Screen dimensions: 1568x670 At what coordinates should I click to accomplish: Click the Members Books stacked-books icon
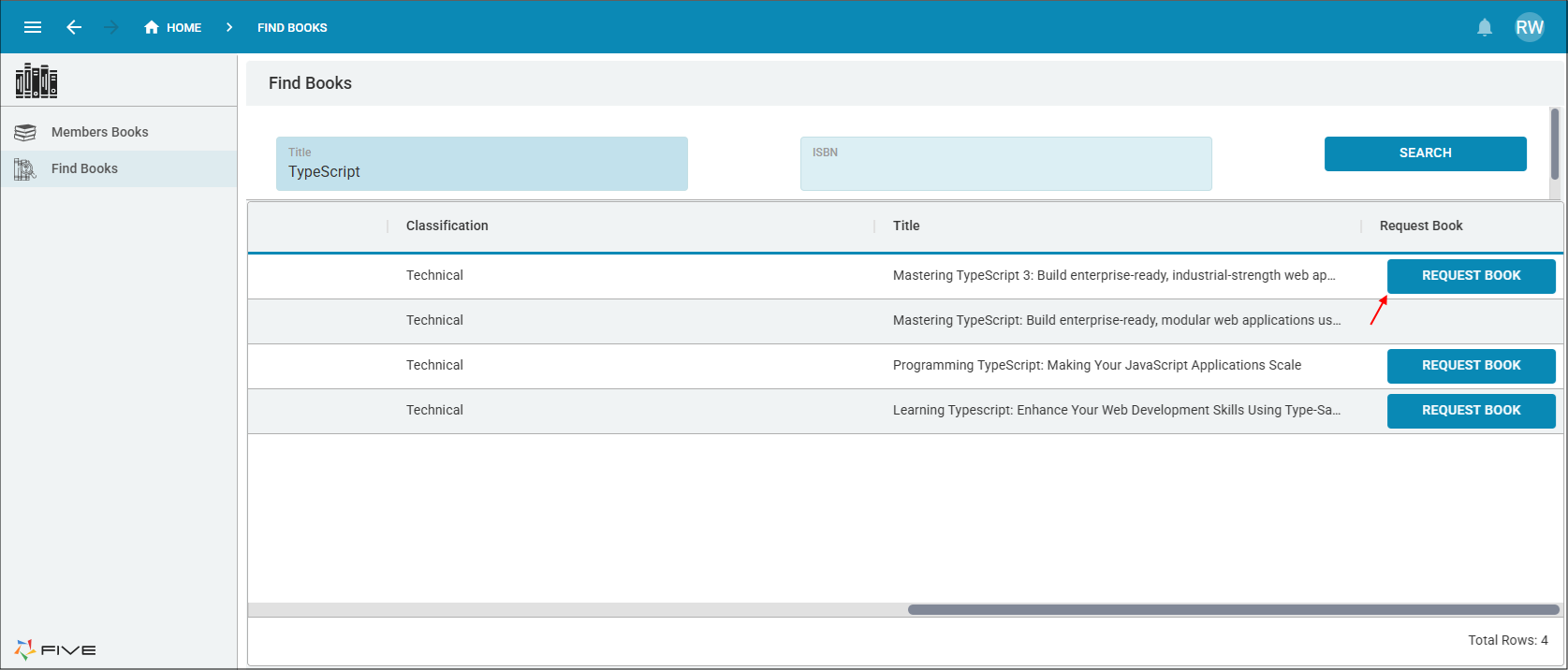tap(25, 132)
